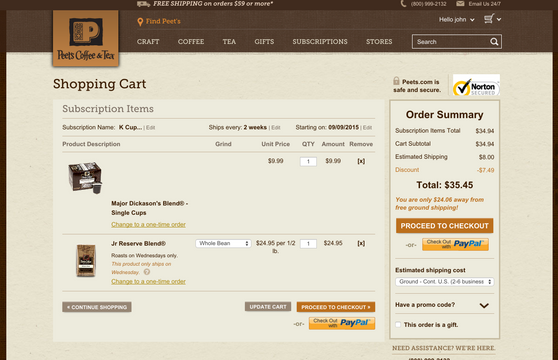Image resolution: width=558 pixels, height=360 pixels.
Task: Open the GIFTS menu
Action: (264, 42)
